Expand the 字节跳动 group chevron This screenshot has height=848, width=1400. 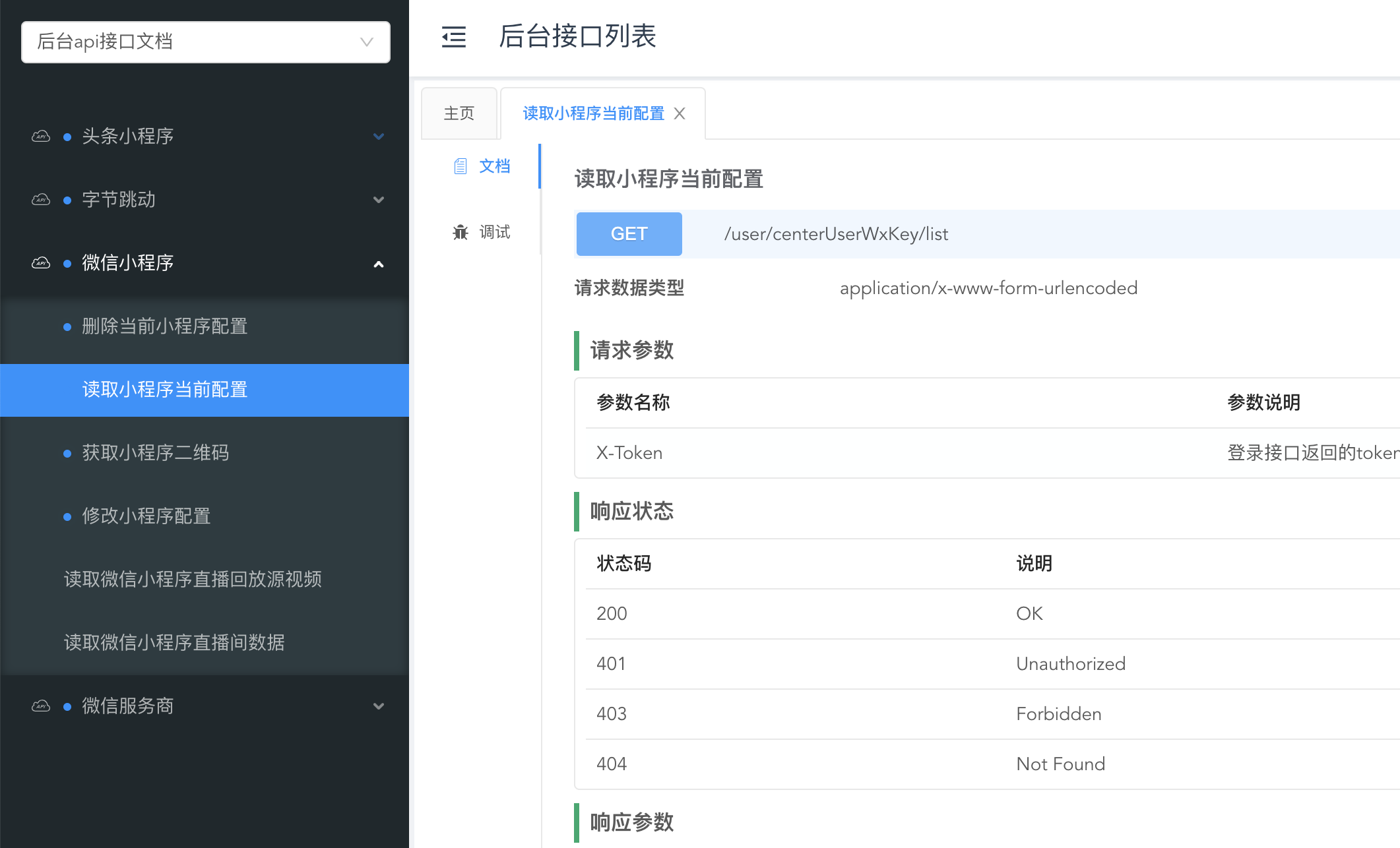click(379, 200)
